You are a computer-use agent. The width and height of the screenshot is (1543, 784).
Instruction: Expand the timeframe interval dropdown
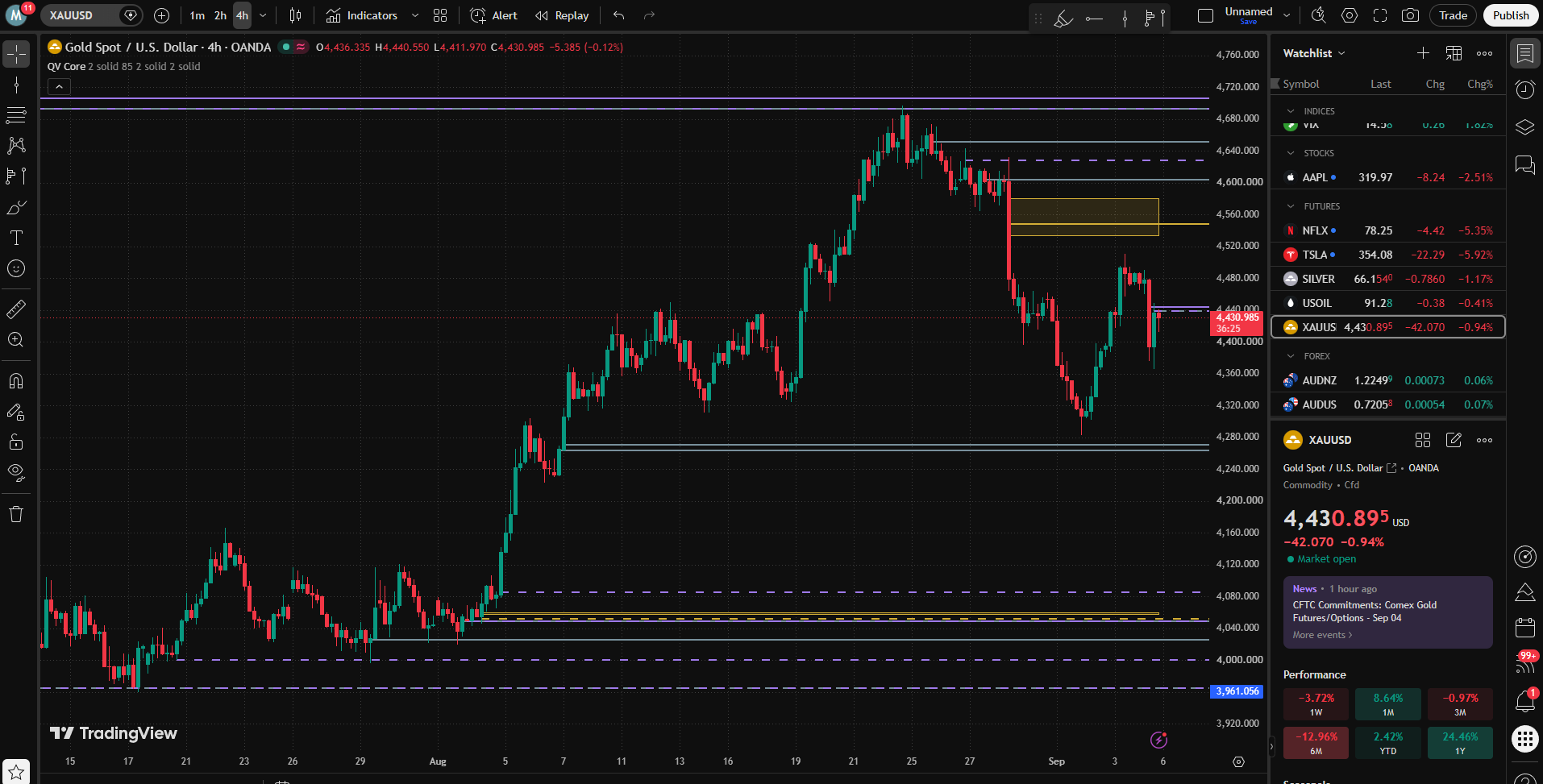pyautogui.click(x=263, y=15)
